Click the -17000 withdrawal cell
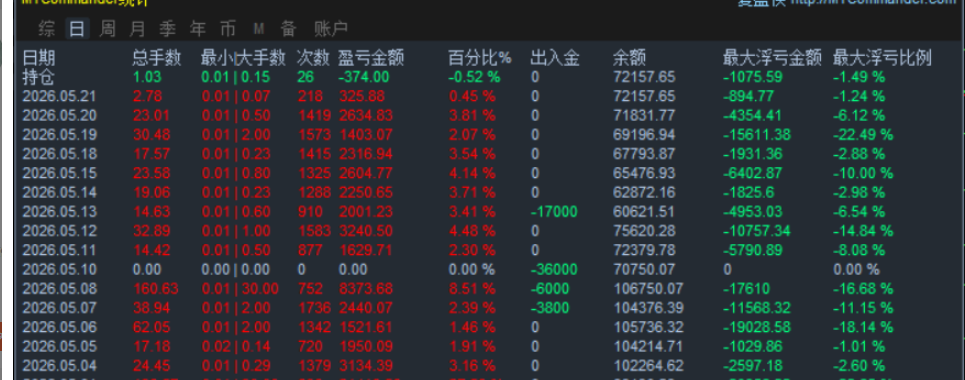This screenshot has height=380, width=965. 554,212
